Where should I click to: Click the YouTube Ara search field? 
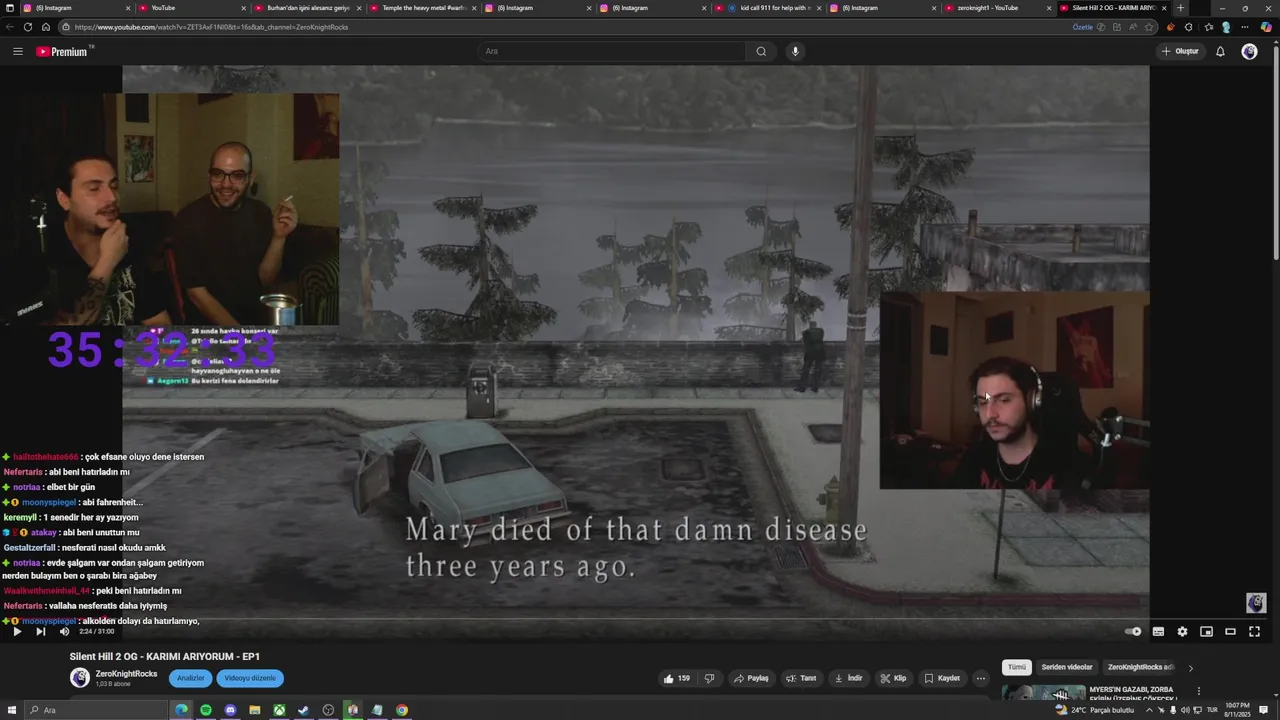pos(610,51)
